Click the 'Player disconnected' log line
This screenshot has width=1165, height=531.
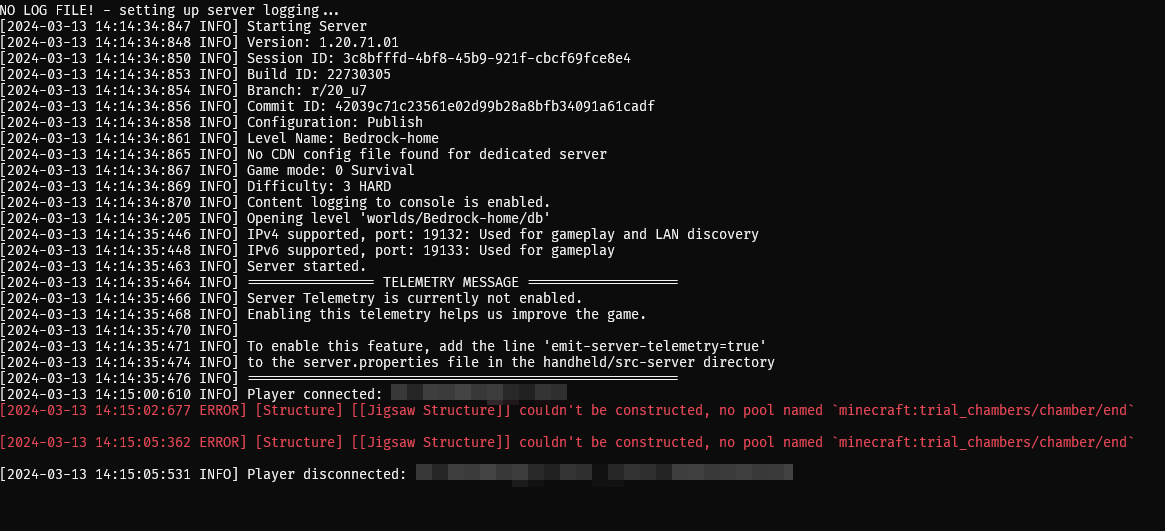coord(327,474)
